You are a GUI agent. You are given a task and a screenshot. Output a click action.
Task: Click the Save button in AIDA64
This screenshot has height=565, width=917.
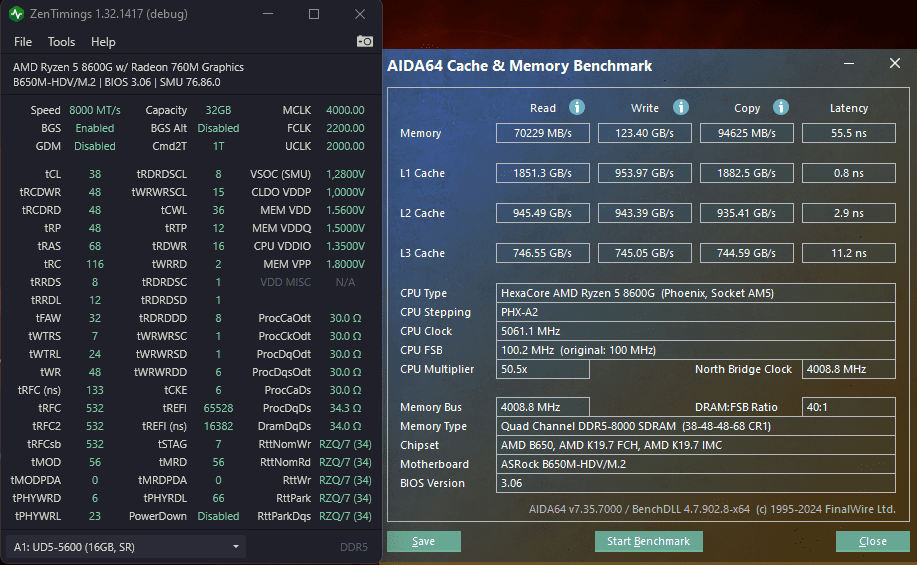coord(424,542)
